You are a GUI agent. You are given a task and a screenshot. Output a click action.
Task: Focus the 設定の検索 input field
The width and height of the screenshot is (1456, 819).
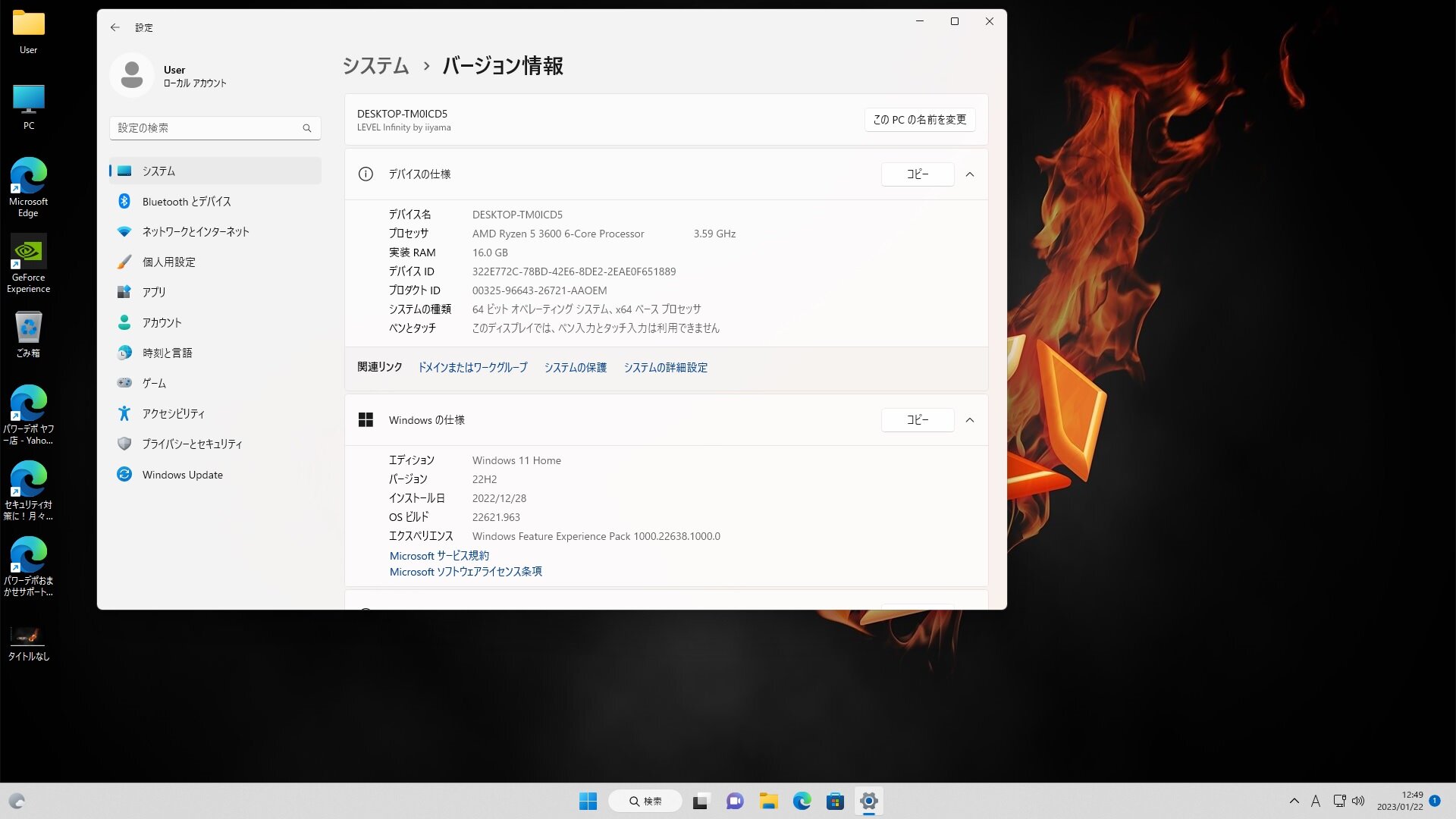[x=215, y=128]
